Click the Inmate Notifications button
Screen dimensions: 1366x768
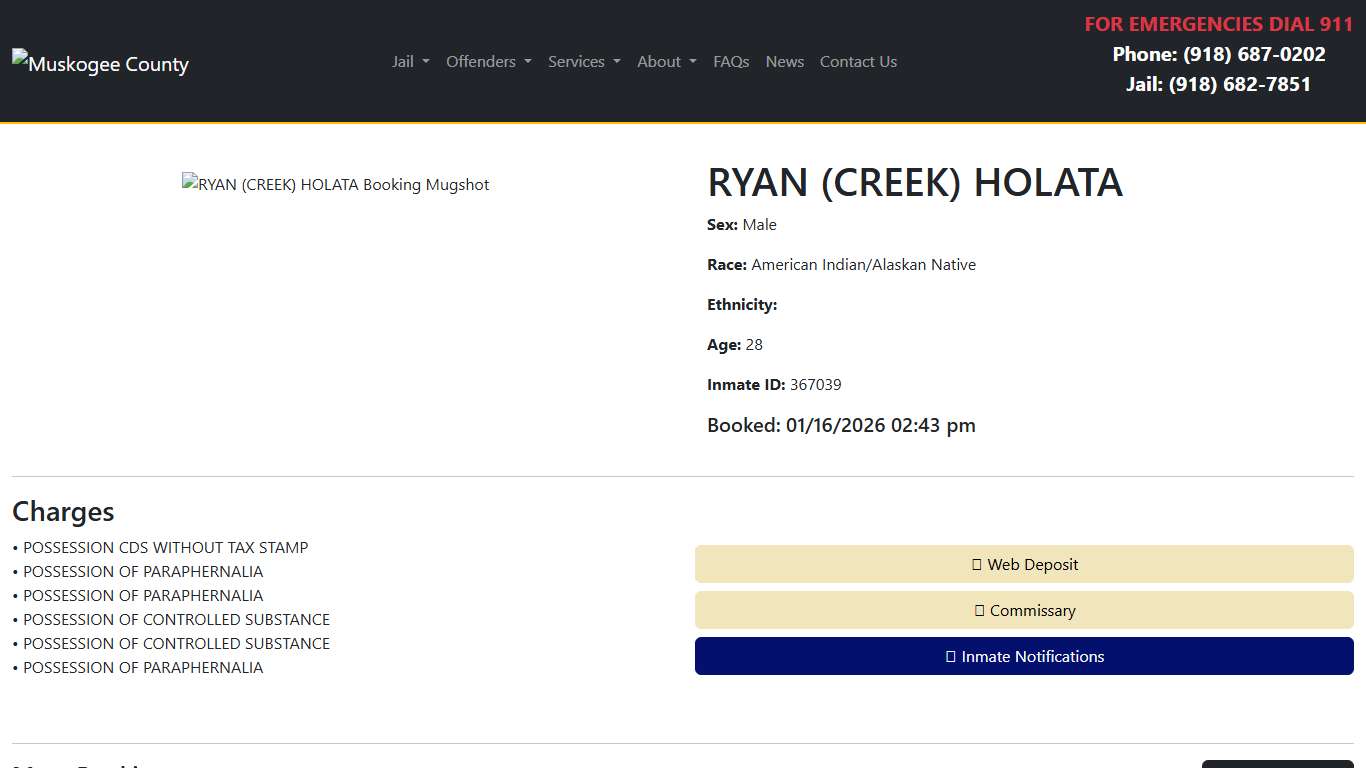tap(1024, 656)
